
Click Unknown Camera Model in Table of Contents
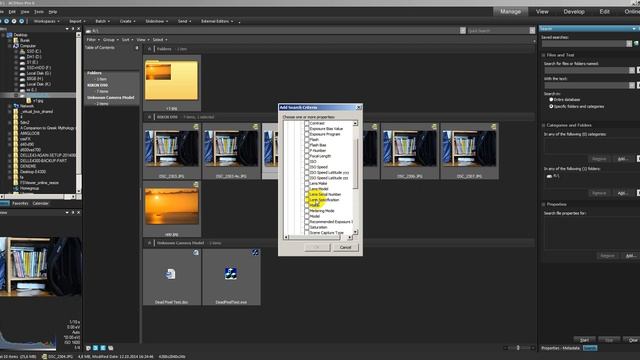tap(111, 98)
